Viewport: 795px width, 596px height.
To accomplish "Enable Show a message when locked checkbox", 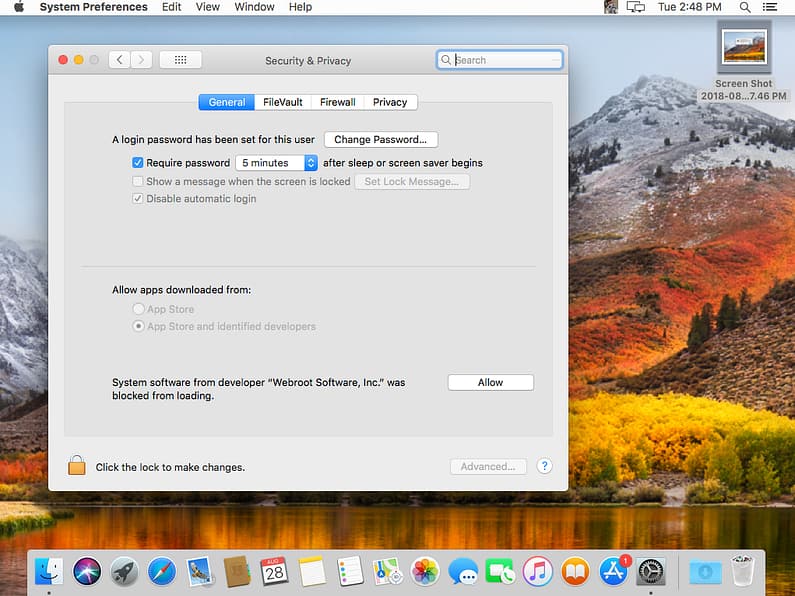I will (x=138, y=182).
